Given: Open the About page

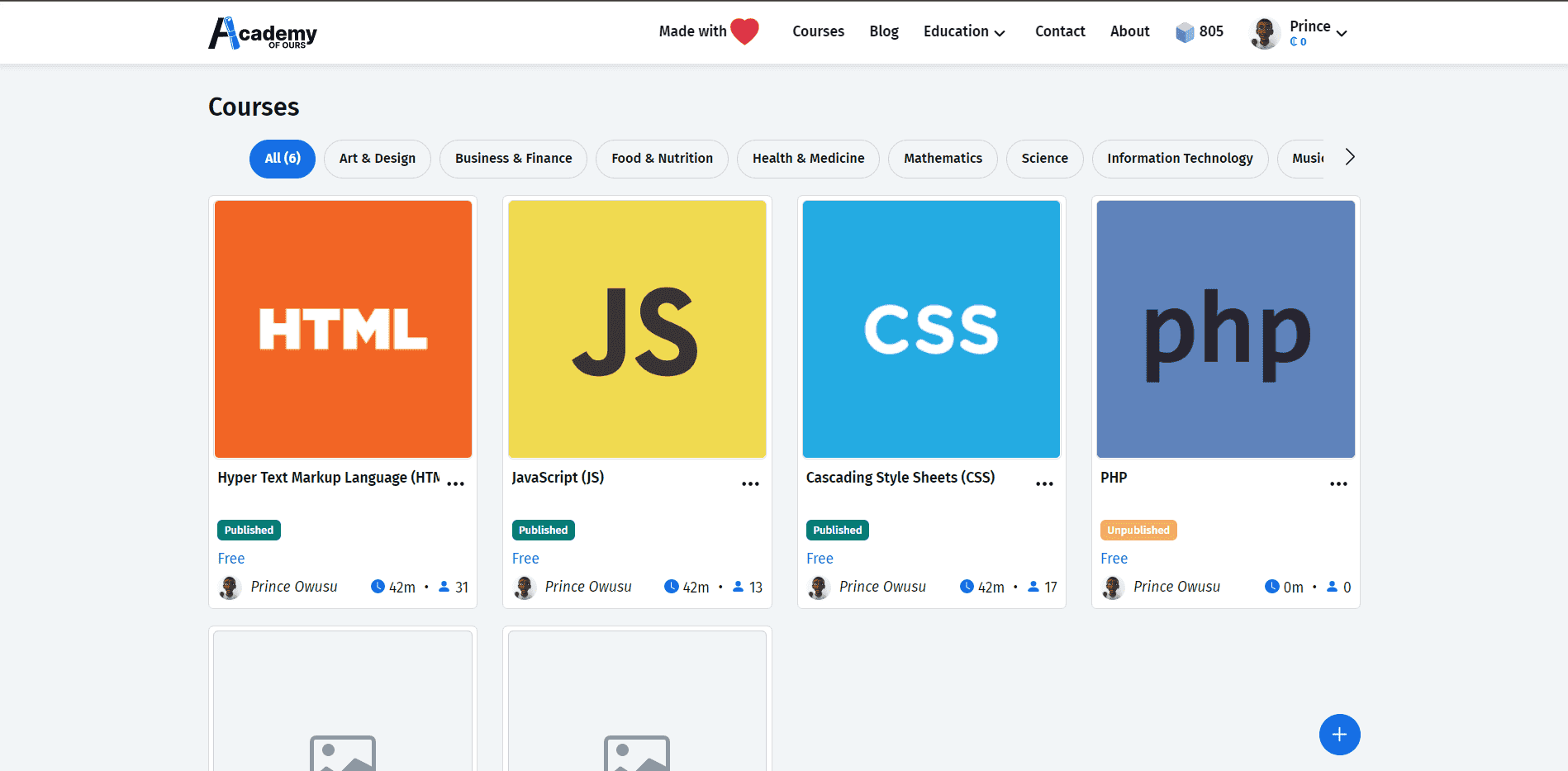Looking at the screenshot, I should 1129,31.
